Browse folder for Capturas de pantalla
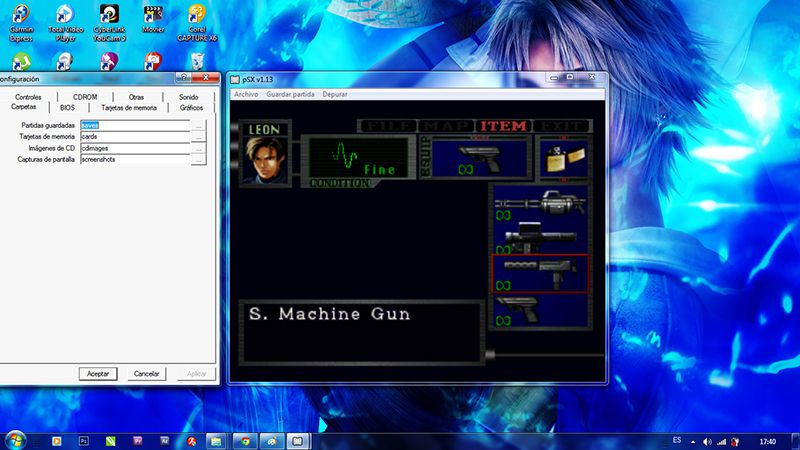The height and width of the screenshot is (450, 800). click(x=198, y=159)
